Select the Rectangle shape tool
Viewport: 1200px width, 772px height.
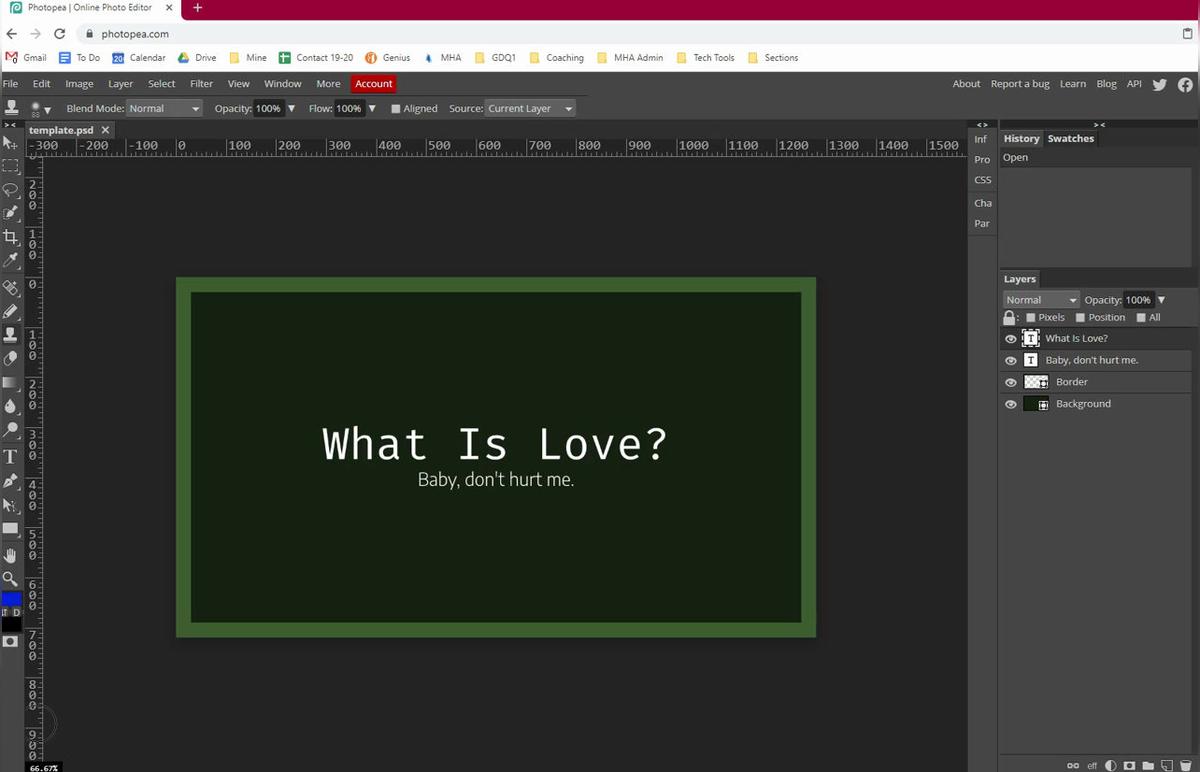(11, 528)
